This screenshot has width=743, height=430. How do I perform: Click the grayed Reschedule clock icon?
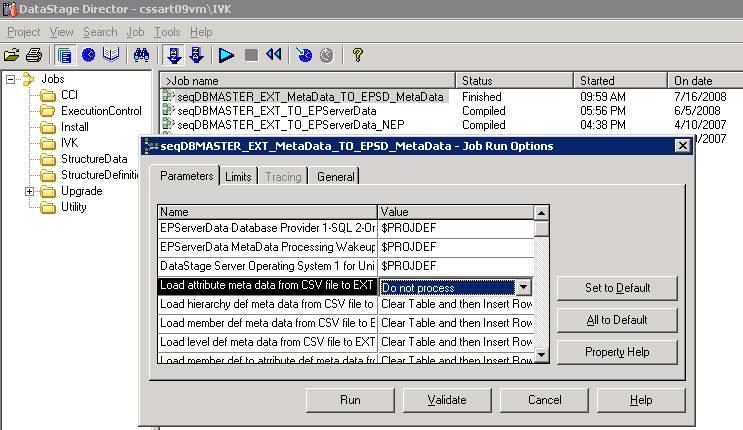326,55
